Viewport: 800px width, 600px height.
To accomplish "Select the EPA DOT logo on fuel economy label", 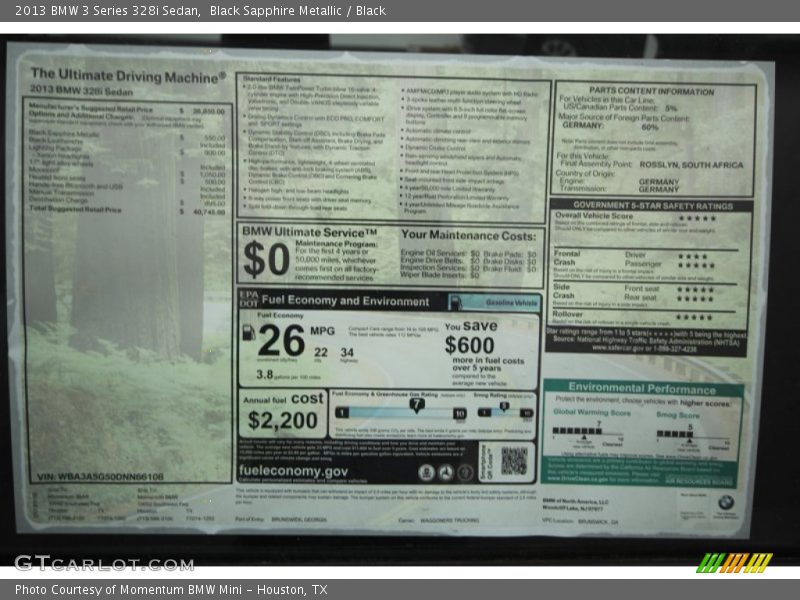I will point(246,298).
